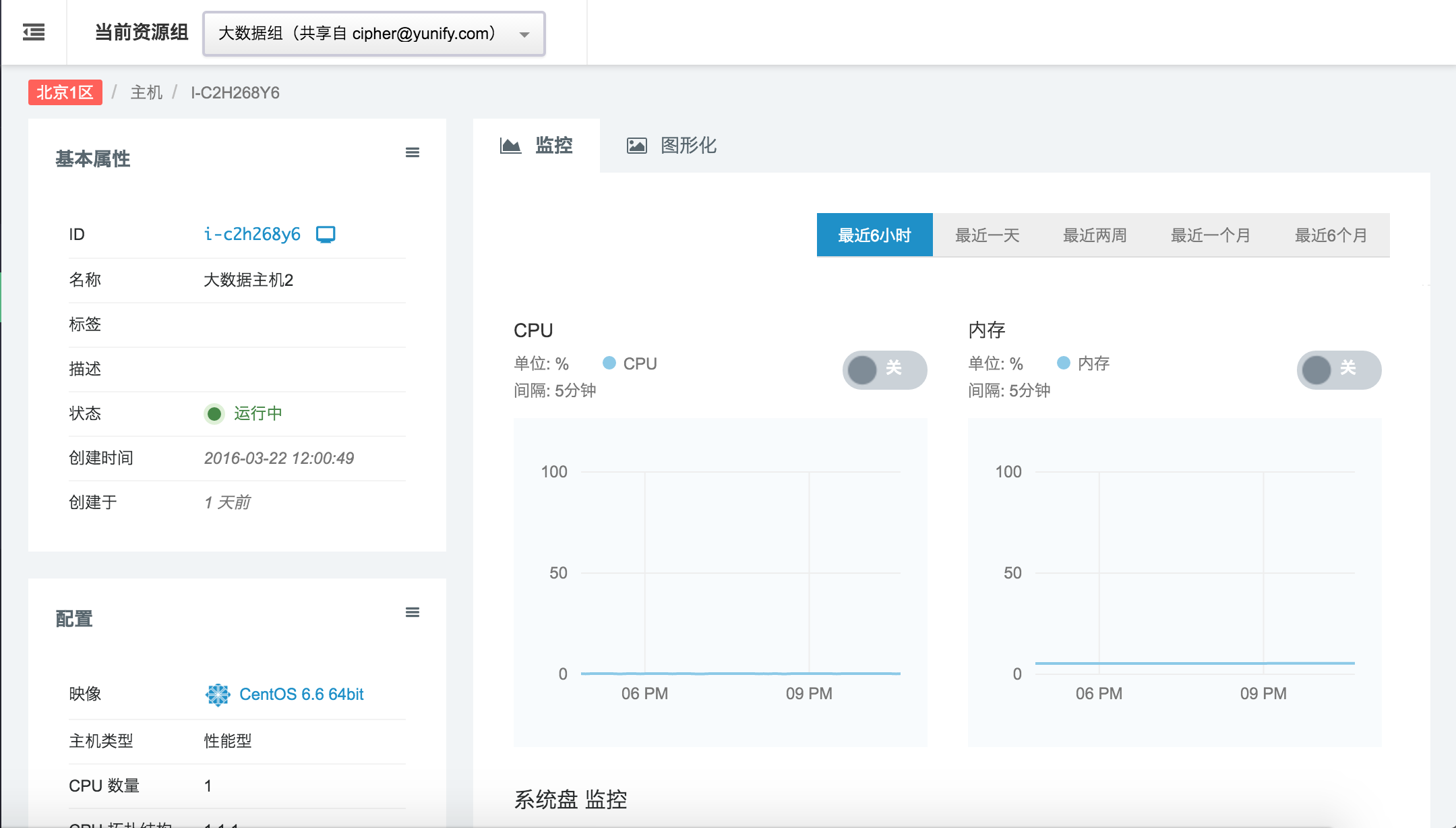Image resolution: width=1456 pixels, height=828 pixels.
Task: Click the green running status indicator
Action: 214,413
